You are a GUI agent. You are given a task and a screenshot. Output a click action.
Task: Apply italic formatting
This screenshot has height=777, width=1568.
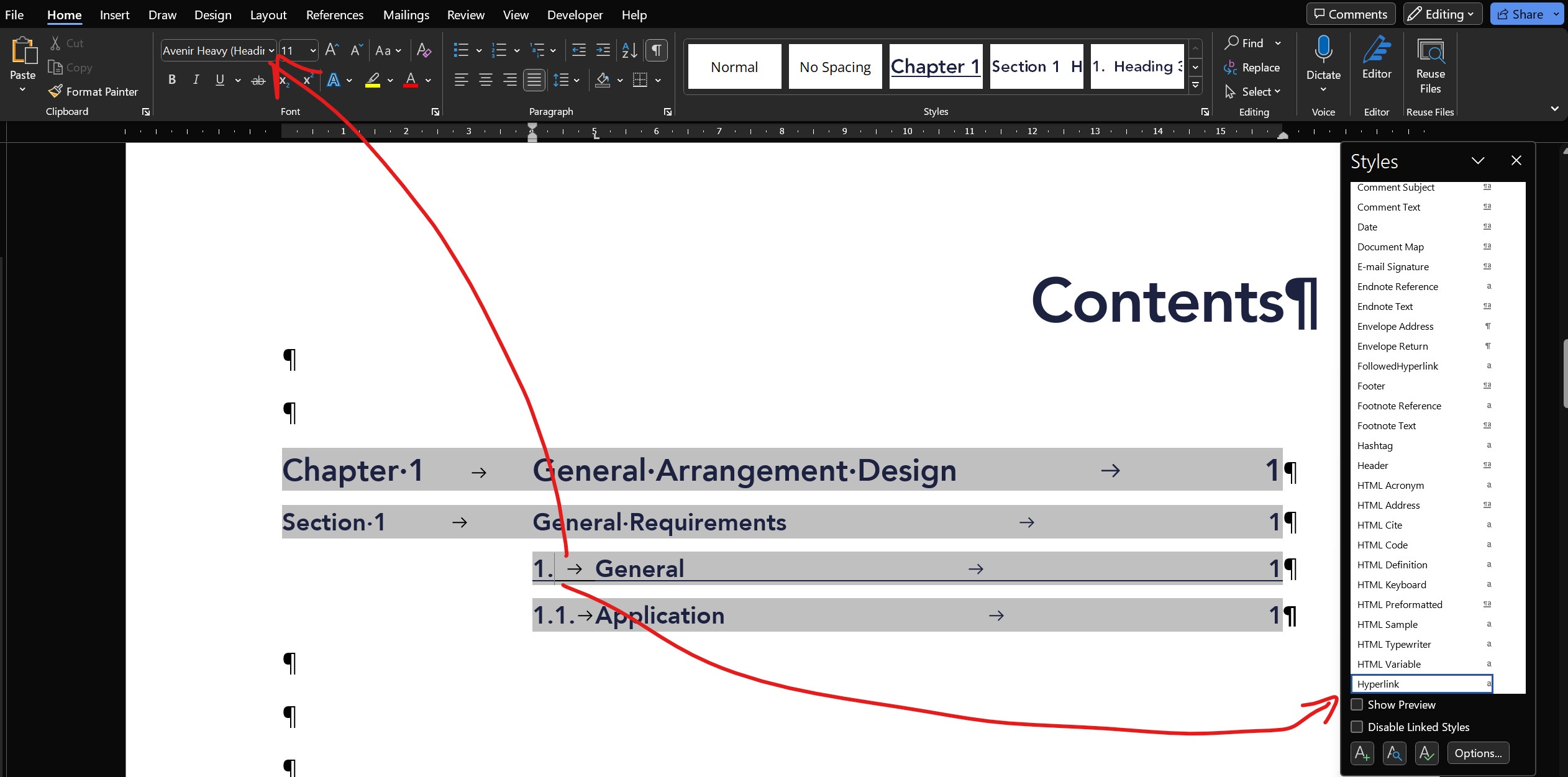(x=196, y=80)
